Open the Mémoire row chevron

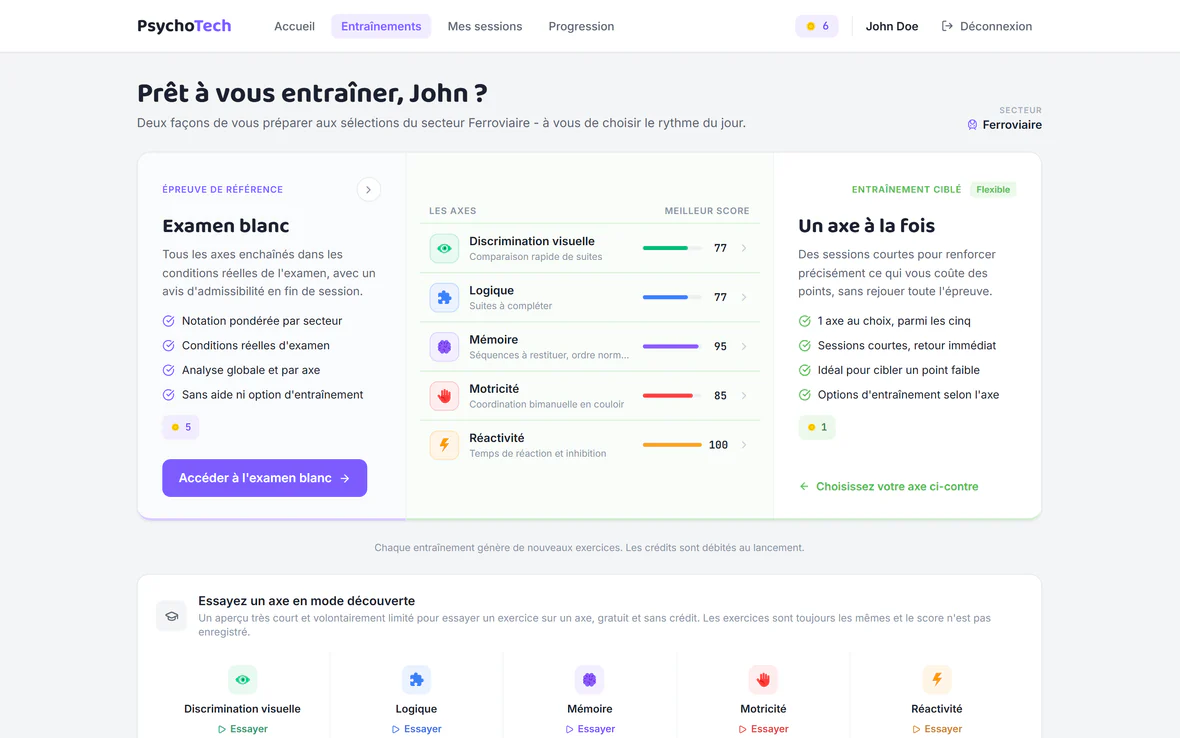744,347
